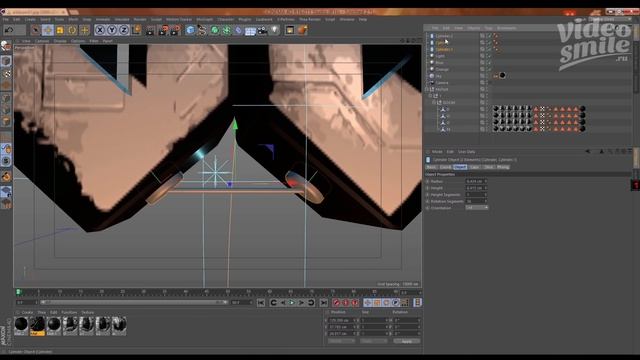Click the Apply button in coordinates
Image resolution: width=640 pixels, height=360 pixels.
[407, 341]
